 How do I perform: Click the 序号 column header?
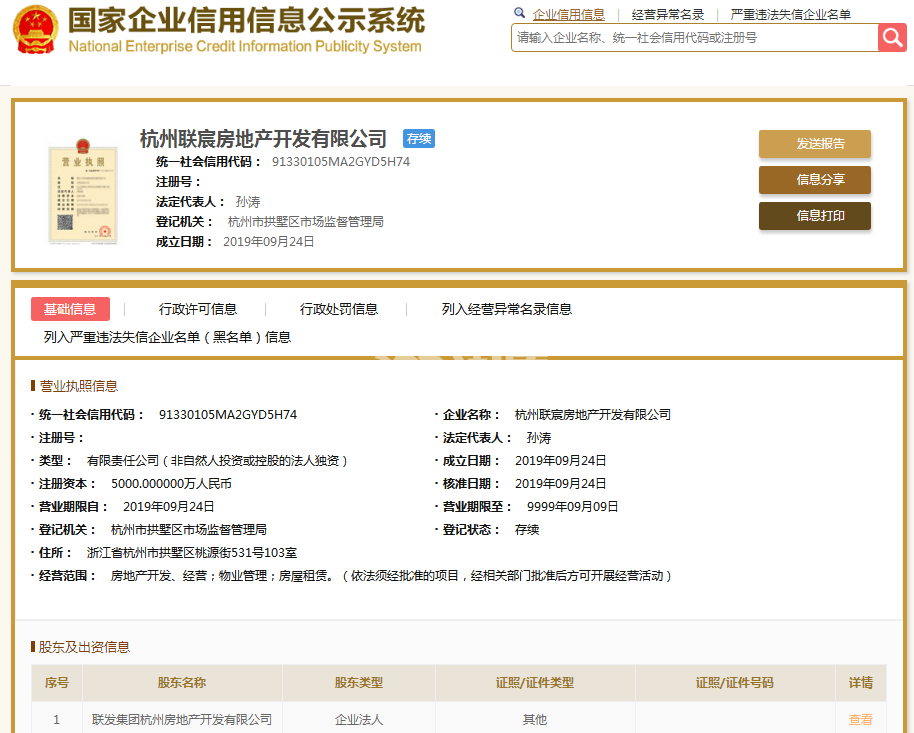pyautogui.click(x=57, y=682)
